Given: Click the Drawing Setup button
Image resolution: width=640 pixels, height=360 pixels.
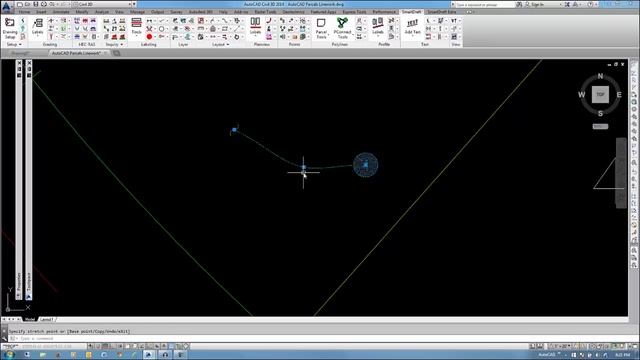Looking at the screenshot, I should pos(10,28).
